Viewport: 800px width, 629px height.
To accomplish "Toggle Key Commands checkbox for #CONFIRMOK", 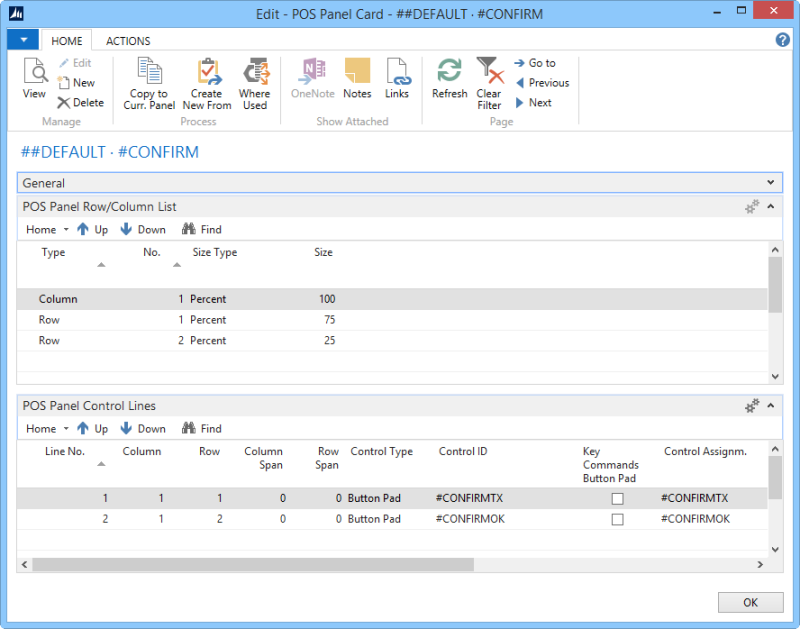I will point(617,519).
